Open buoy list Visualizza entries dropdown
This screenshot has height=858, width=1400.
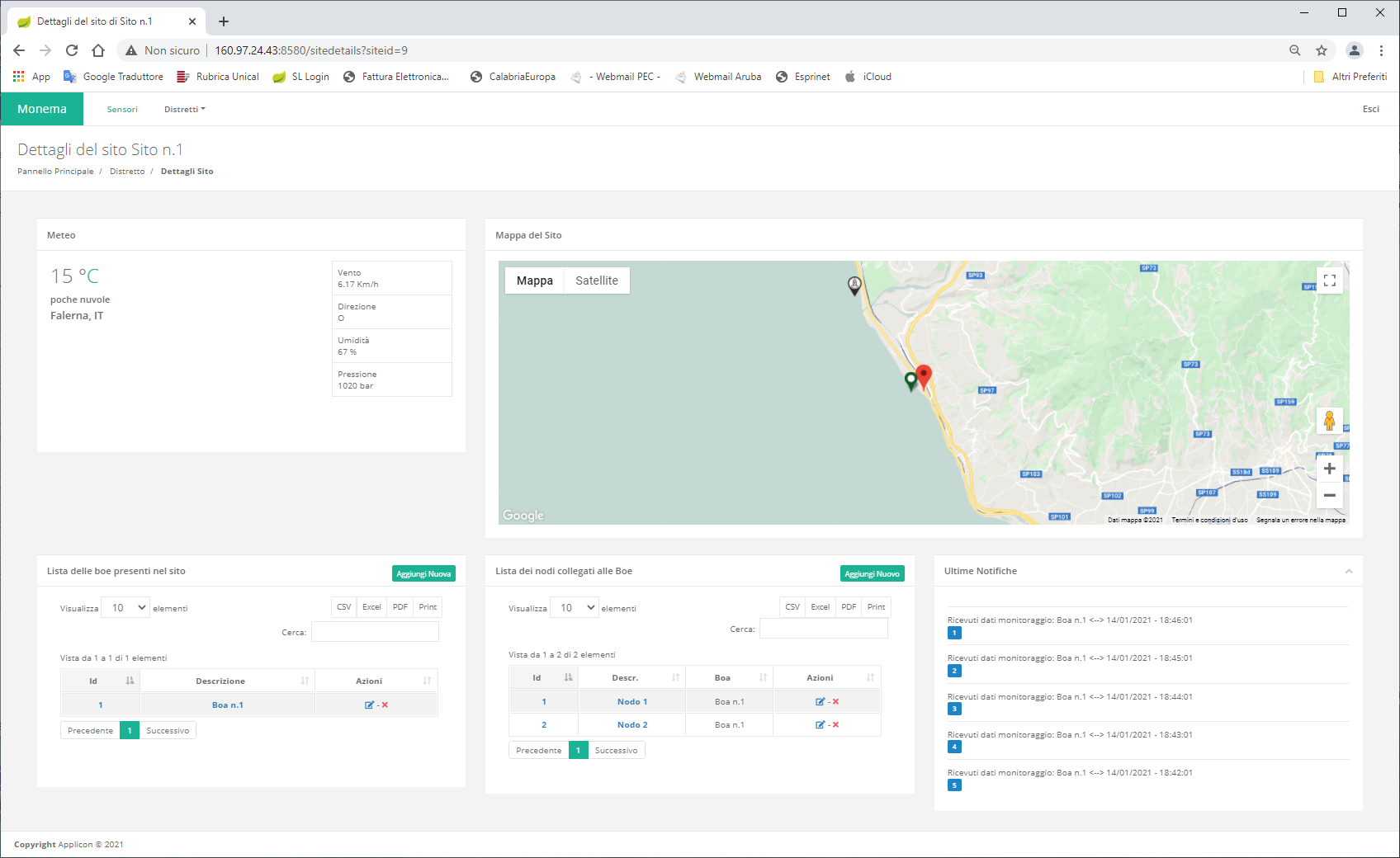(125, 608)
